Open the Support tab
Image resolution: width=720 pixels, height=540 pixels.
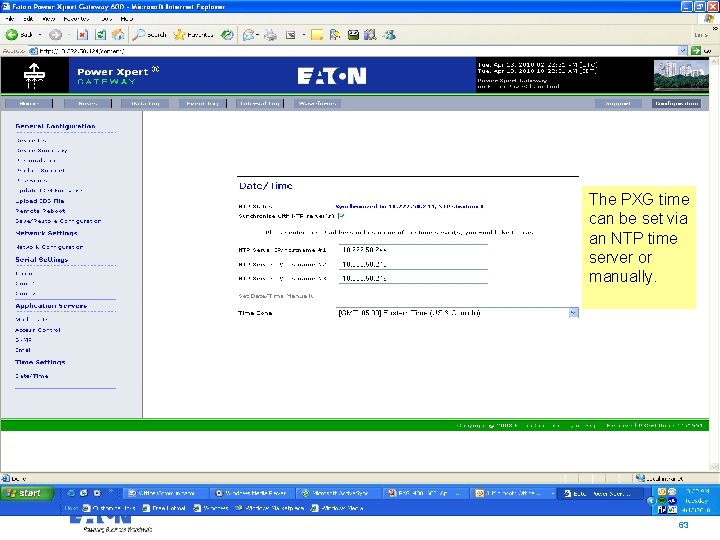pos(618,103)
